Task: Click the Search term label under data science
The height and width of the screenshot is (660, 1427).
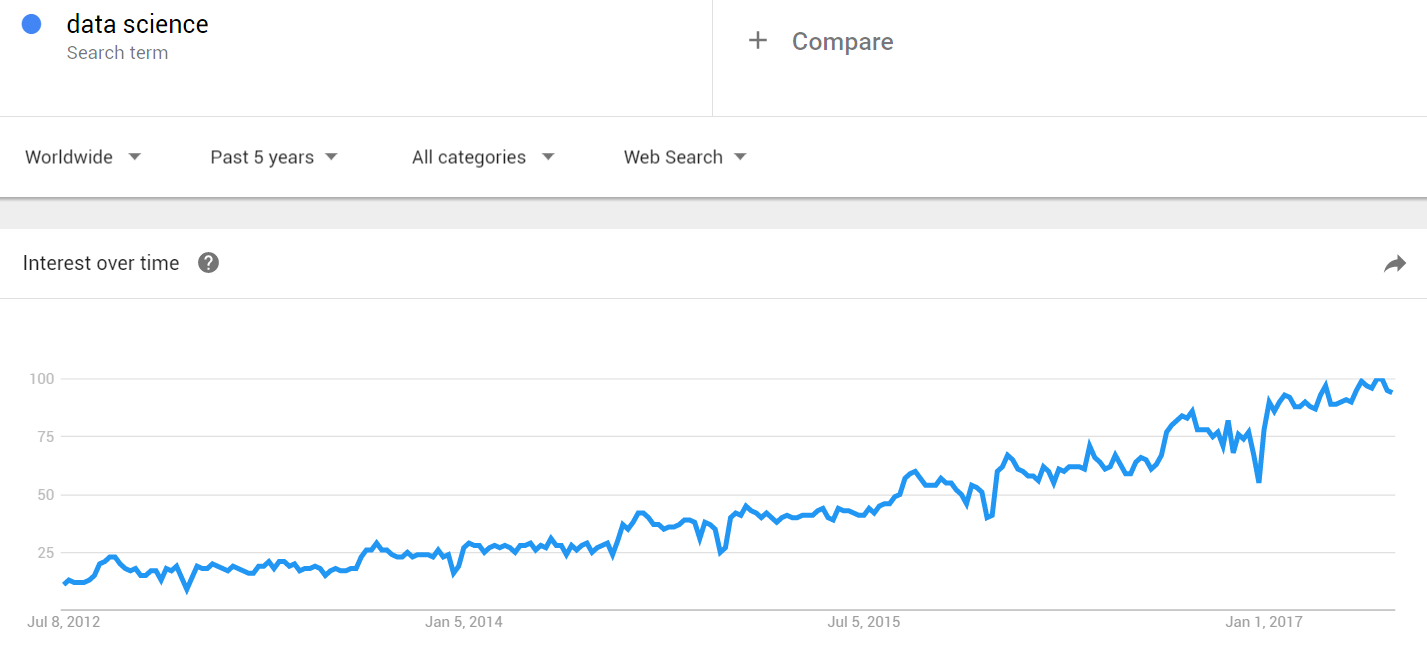Action: 117,52
